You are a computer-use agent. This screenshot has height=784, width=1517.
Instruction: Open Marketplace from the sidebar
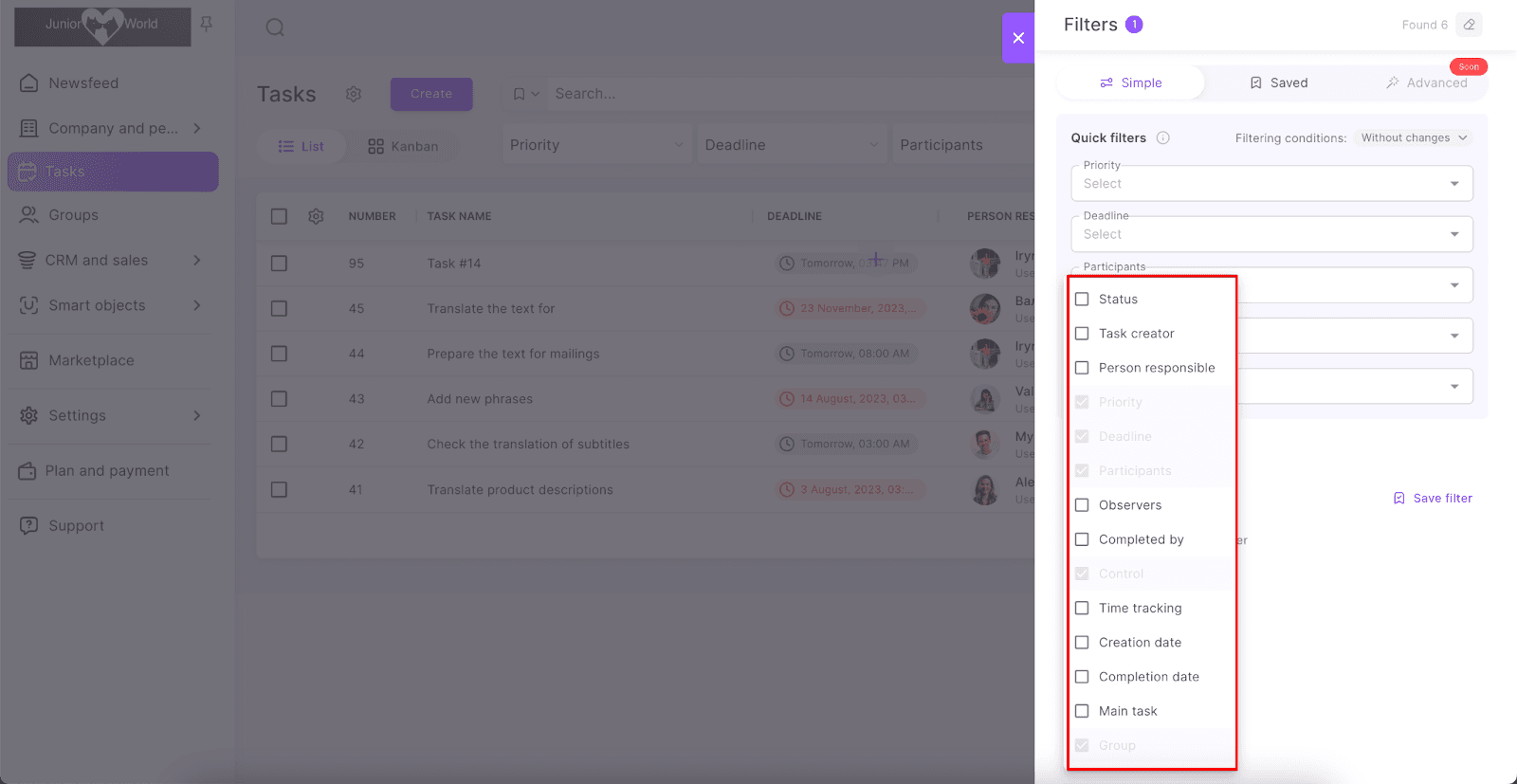pyautogui.click(x=91, y=360)
